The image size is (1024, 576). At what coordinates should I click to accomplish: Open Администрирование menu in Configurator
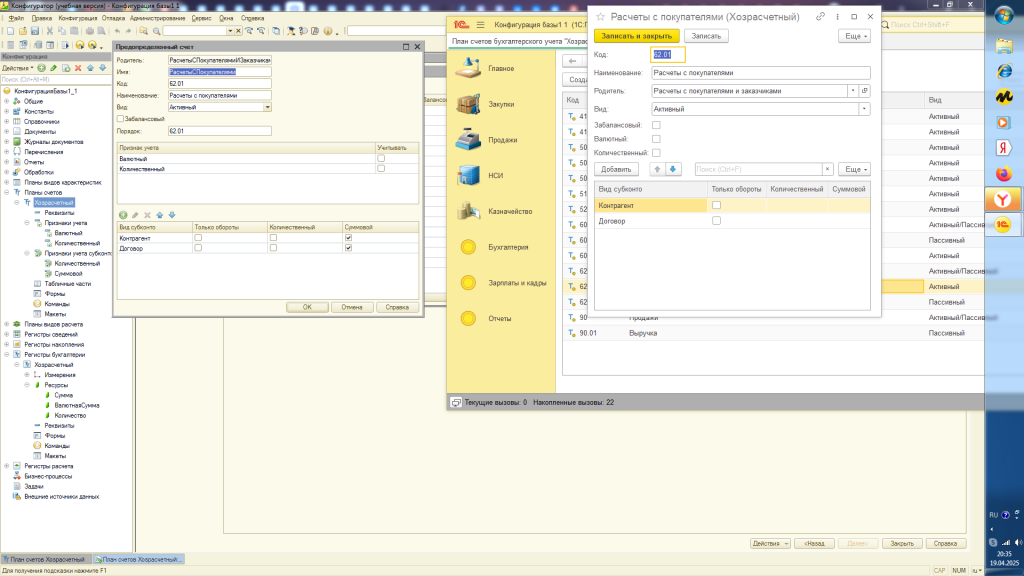tap(157, 18)
